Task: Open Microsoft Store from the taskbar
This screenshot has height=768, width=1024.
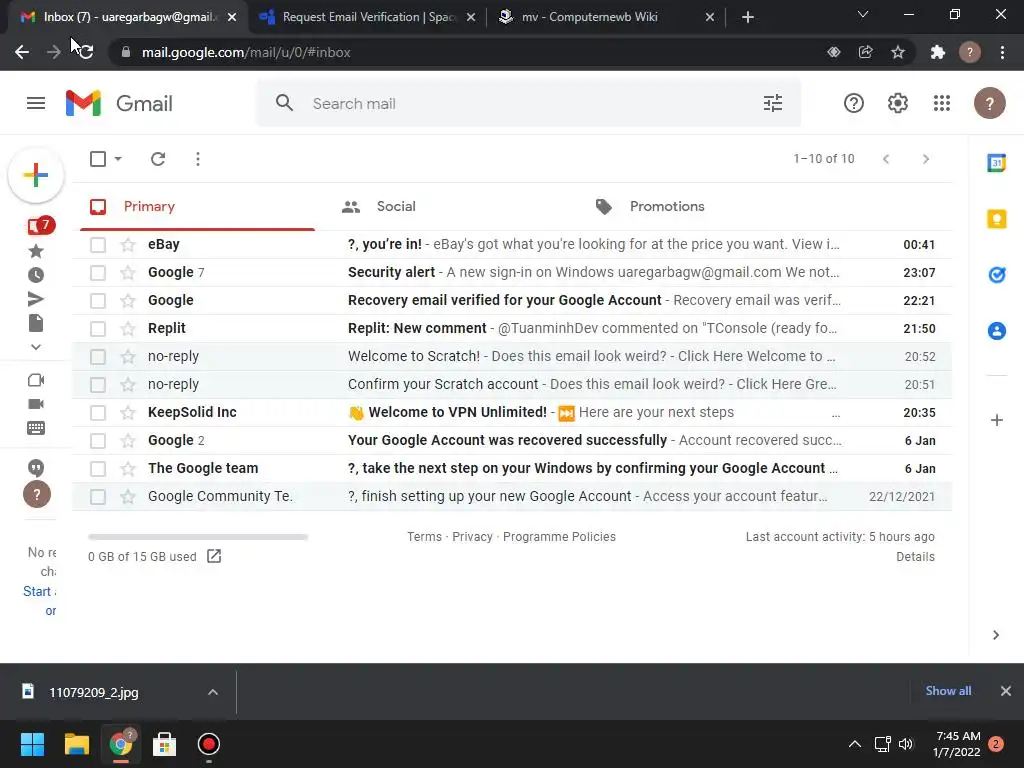Action: point(164,744)
